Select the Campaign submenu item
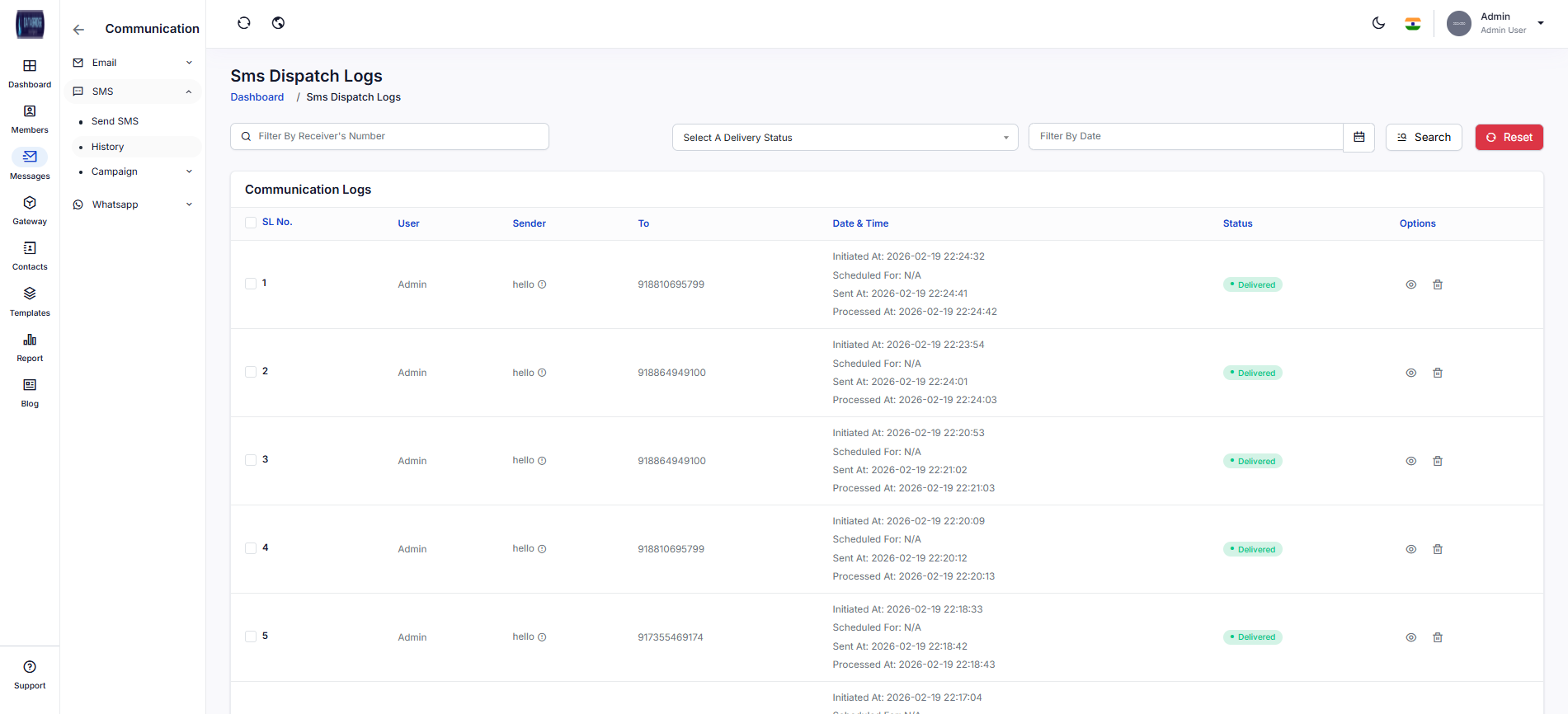 [115, 171]
